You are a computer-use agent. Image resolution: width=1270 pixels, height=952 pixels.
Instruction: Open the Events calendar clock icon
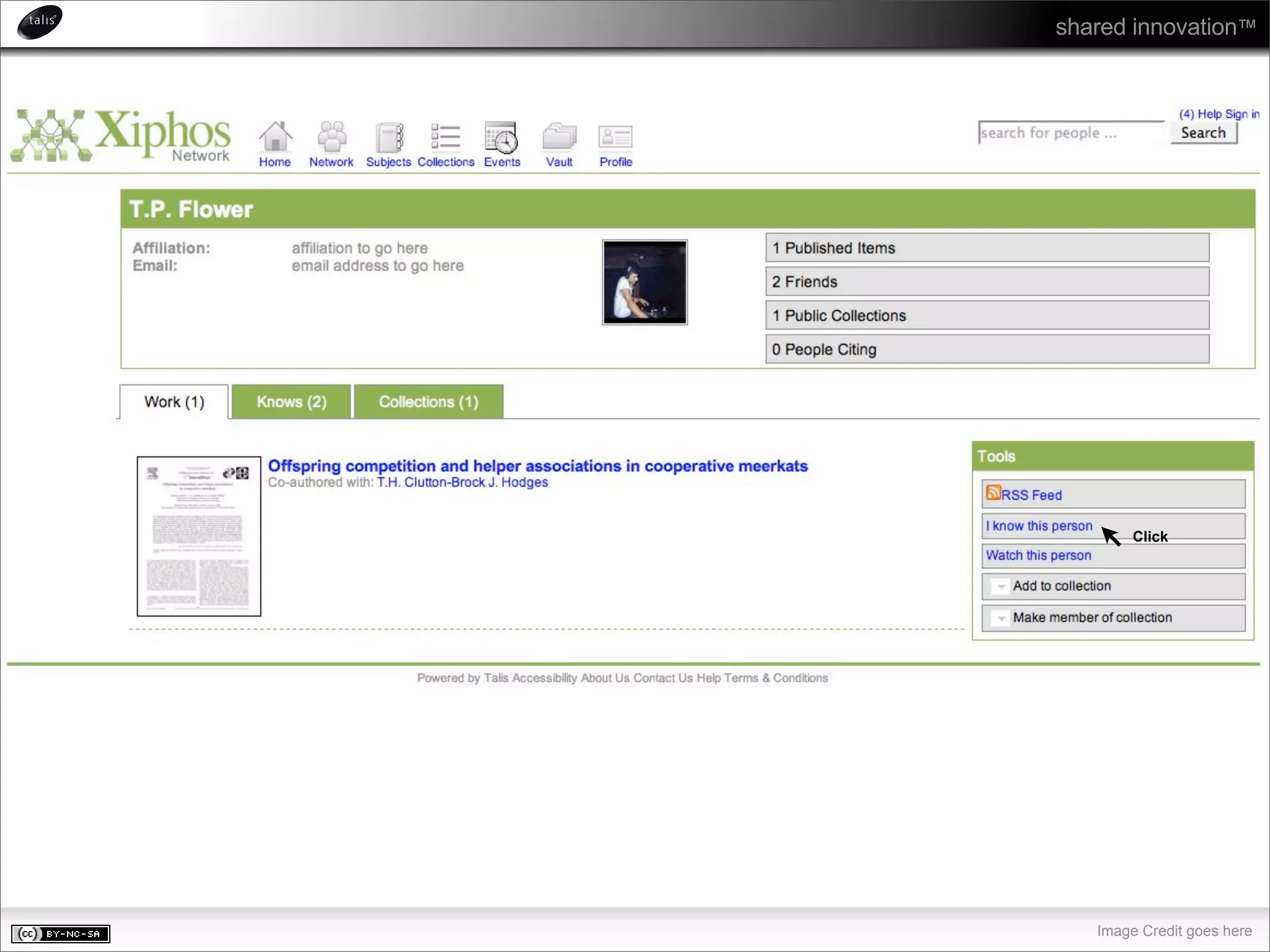[501, 137]
